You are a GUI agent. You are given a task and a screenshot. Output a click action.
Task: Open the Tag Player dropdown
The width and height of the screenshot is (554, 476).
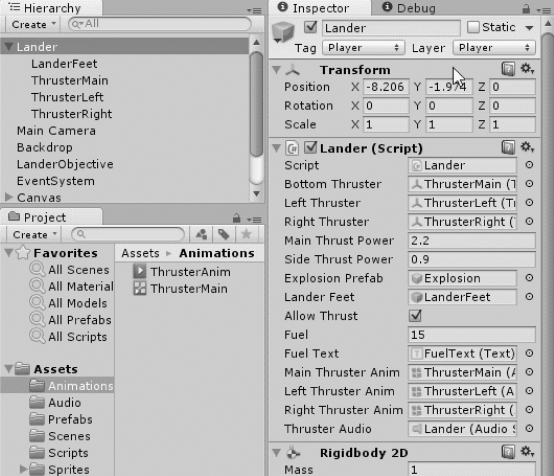tap(363, 48)
